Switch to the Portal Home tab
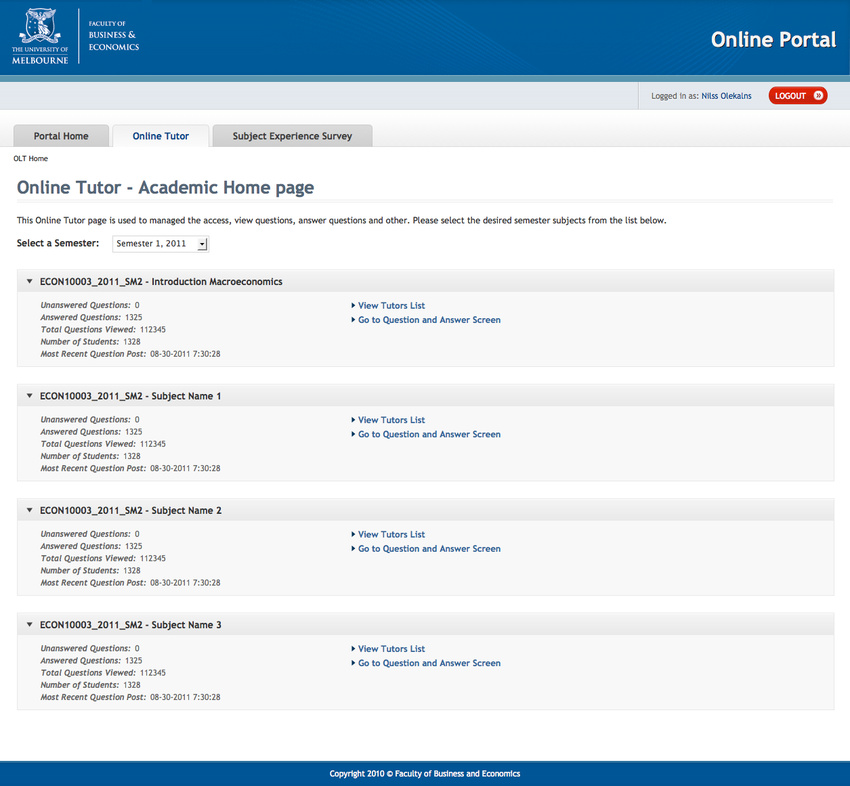850x786 pixels. pyautogui.click(x=61, y=136)
